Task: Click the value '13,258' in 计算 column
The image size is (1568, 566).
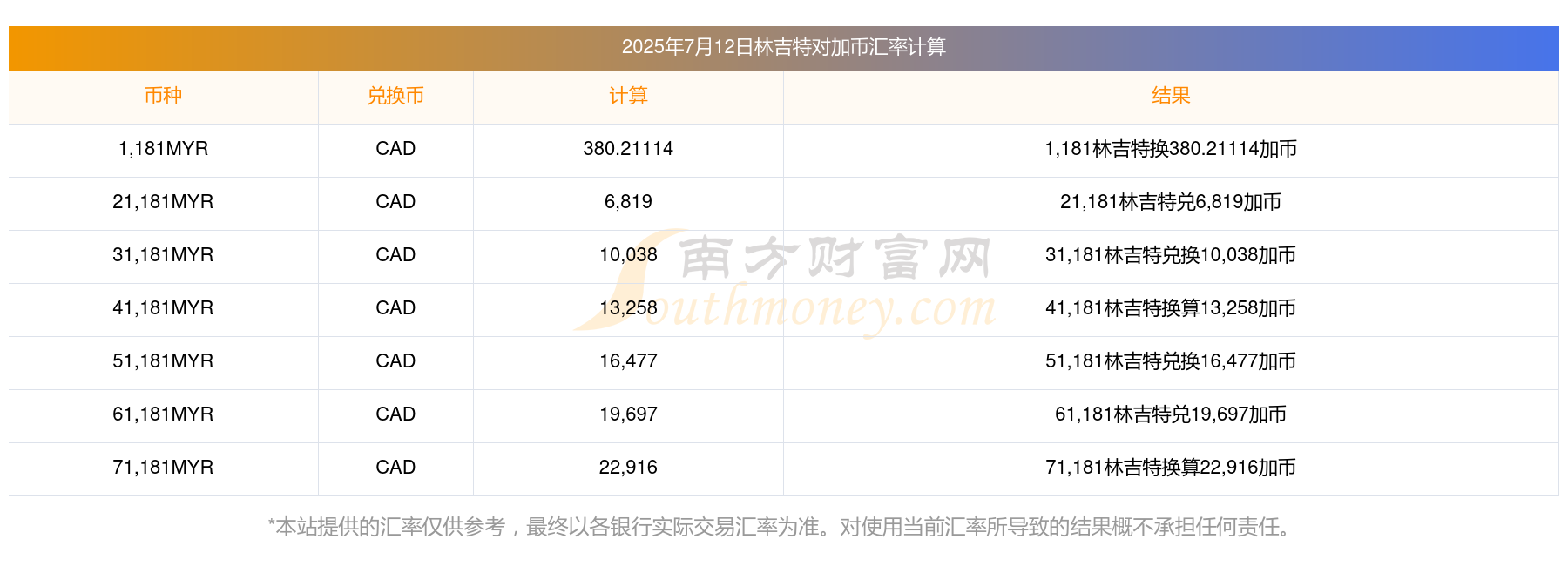Action: click(628, 308)
